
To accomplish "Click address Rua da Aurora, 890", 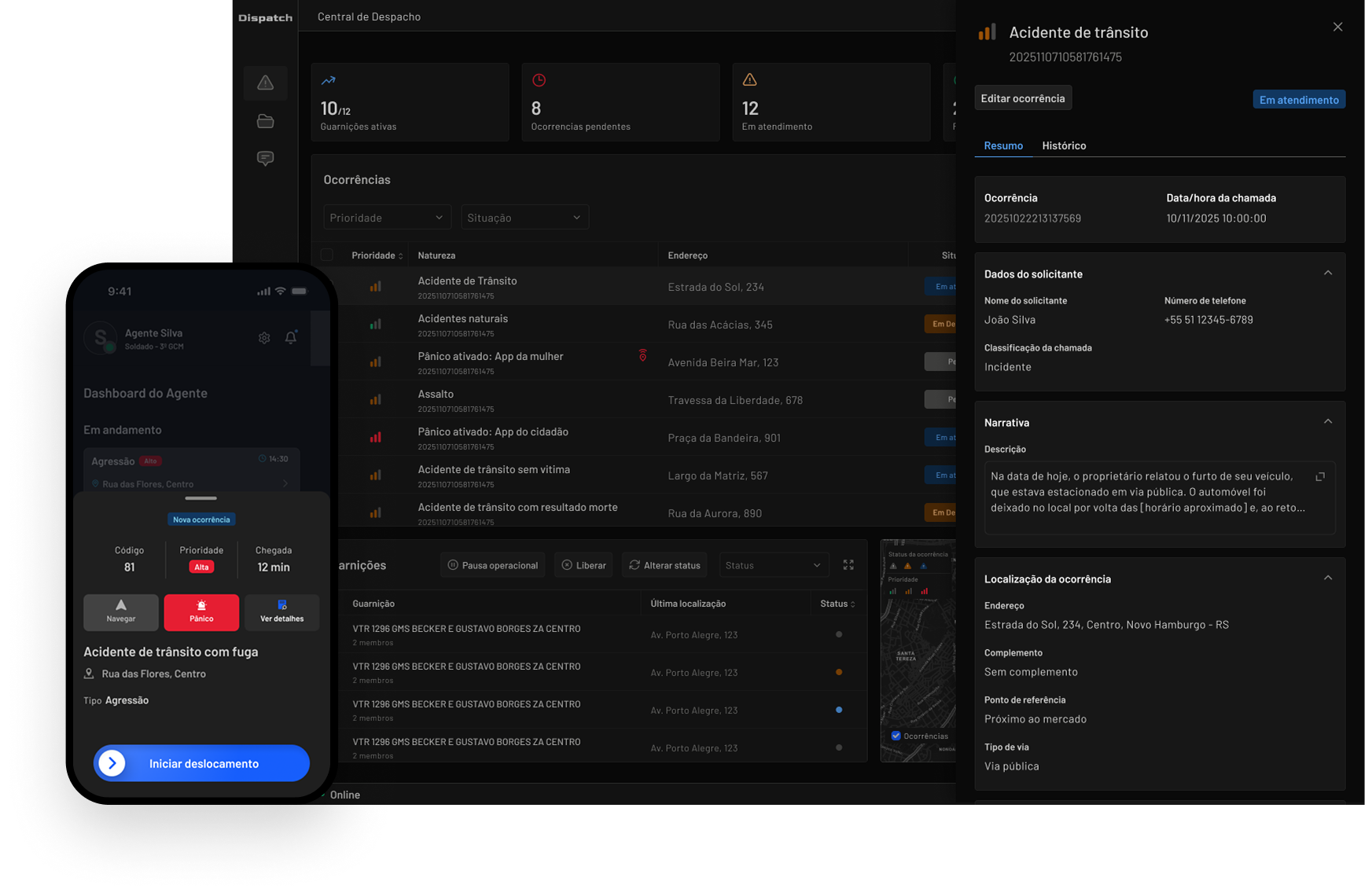I will [715, 513].
